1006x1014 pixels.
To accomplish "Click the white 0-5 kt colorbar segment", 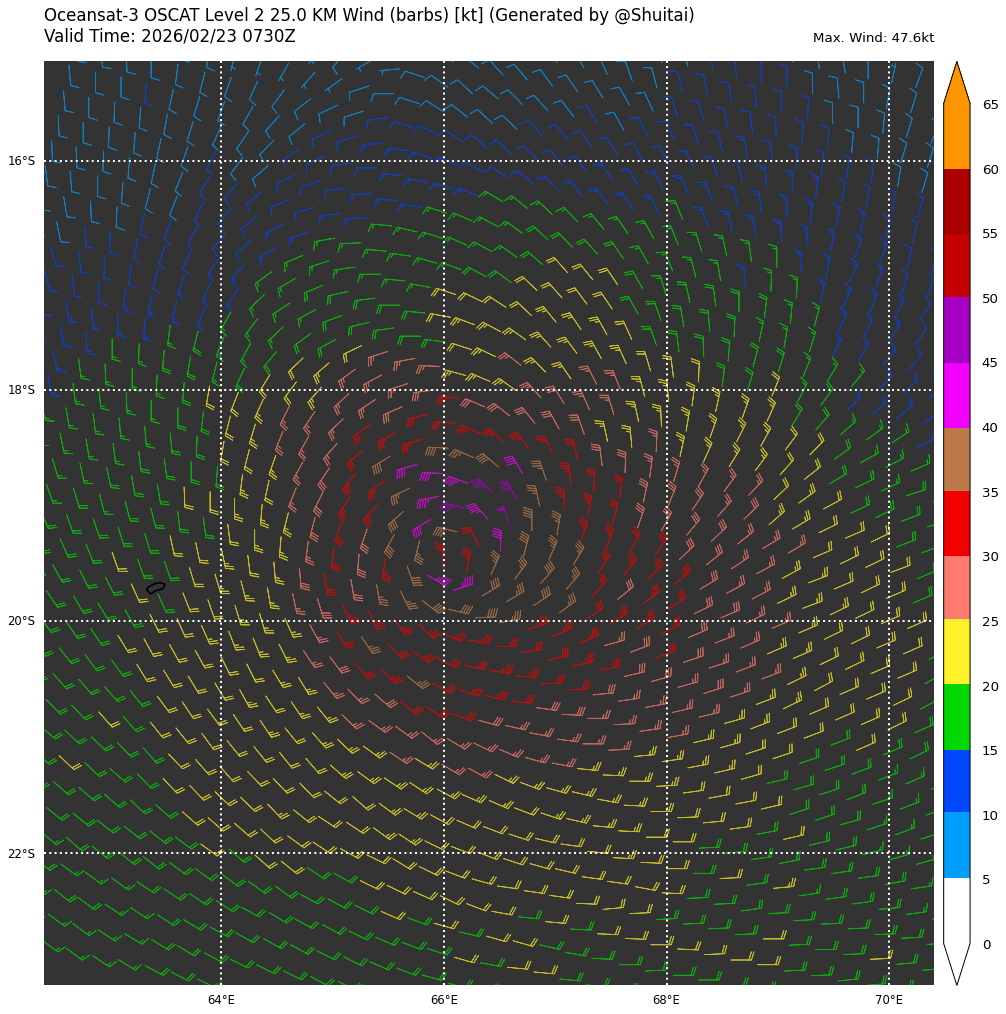I will pyautogui.click(x=956, y=910).
